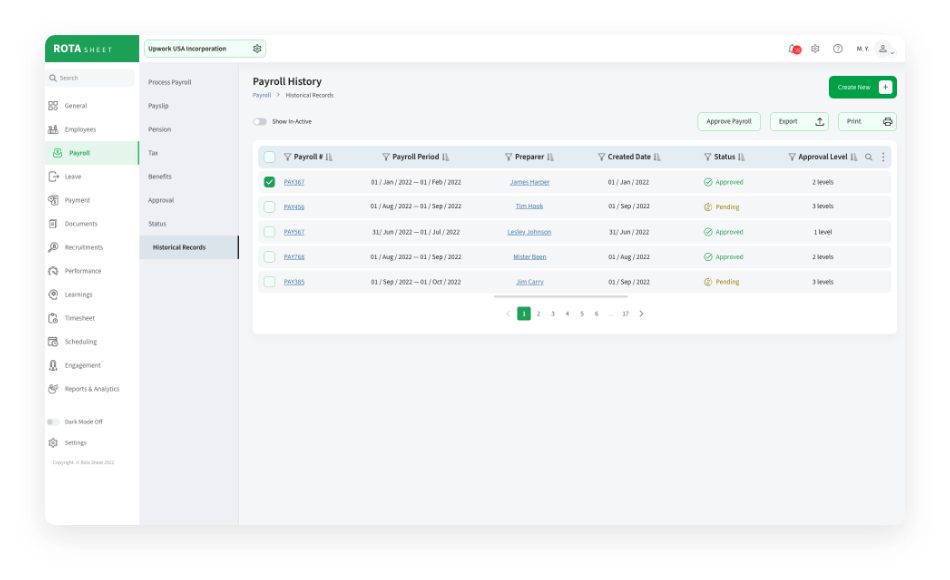Click the Reports & Analytics sidebar icon
This screenshot has width=950, height=580.
53,388
